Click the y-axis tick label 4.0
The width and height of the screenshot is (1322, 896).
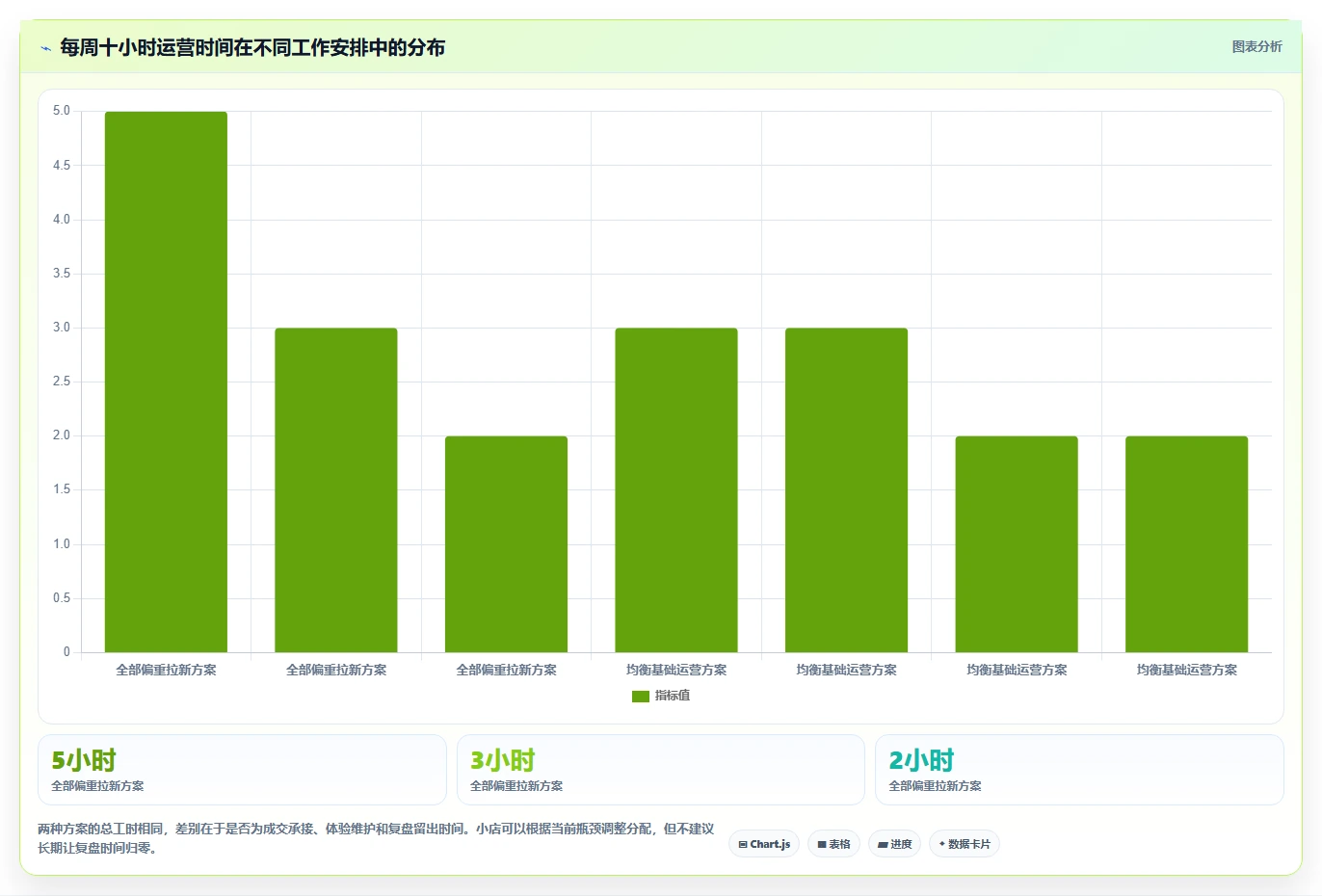pos(62,220)
